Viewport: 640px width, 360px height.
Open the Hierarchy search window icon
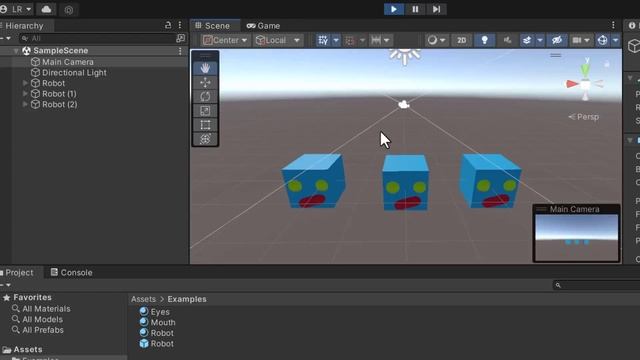point(180,38)
